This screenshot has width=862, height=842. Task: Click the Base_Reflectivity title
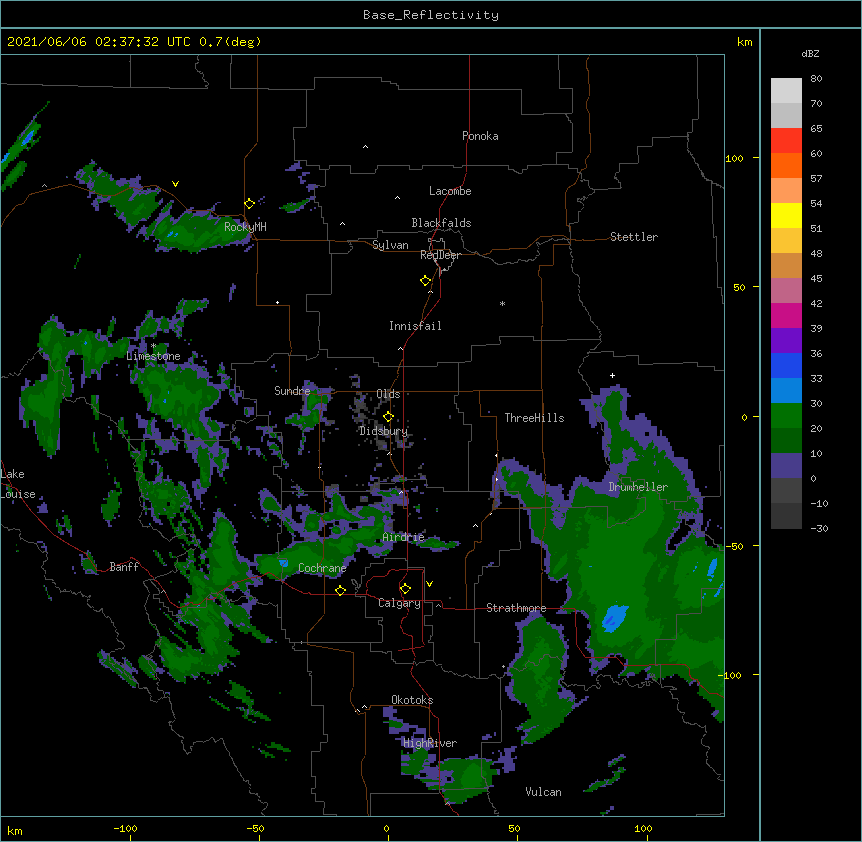431,15
